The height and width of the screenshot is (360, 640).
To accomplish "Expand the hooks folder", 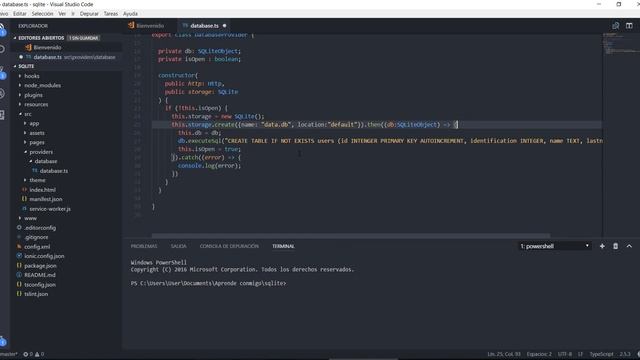I will tap(31, 76).
